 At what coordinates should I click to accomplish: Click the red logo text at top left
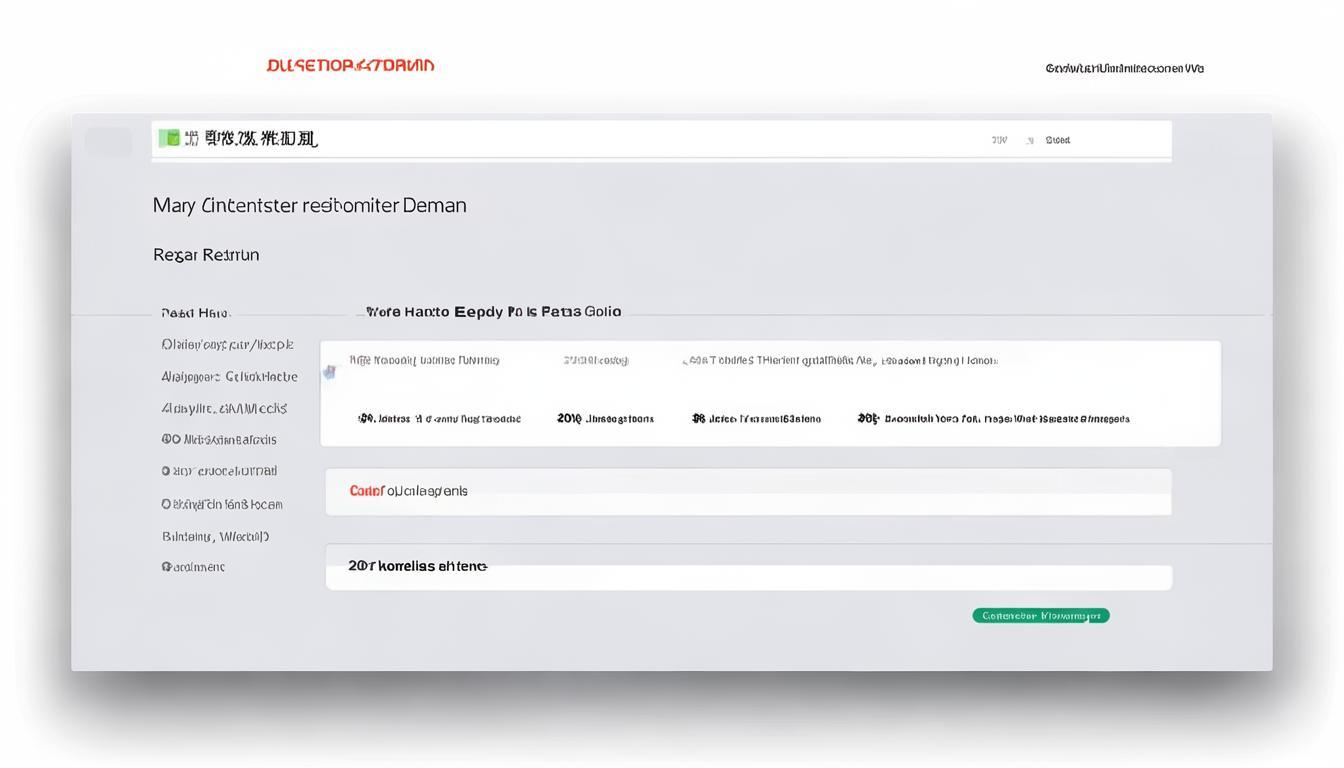pyautogui.click(x=350, y=66)
